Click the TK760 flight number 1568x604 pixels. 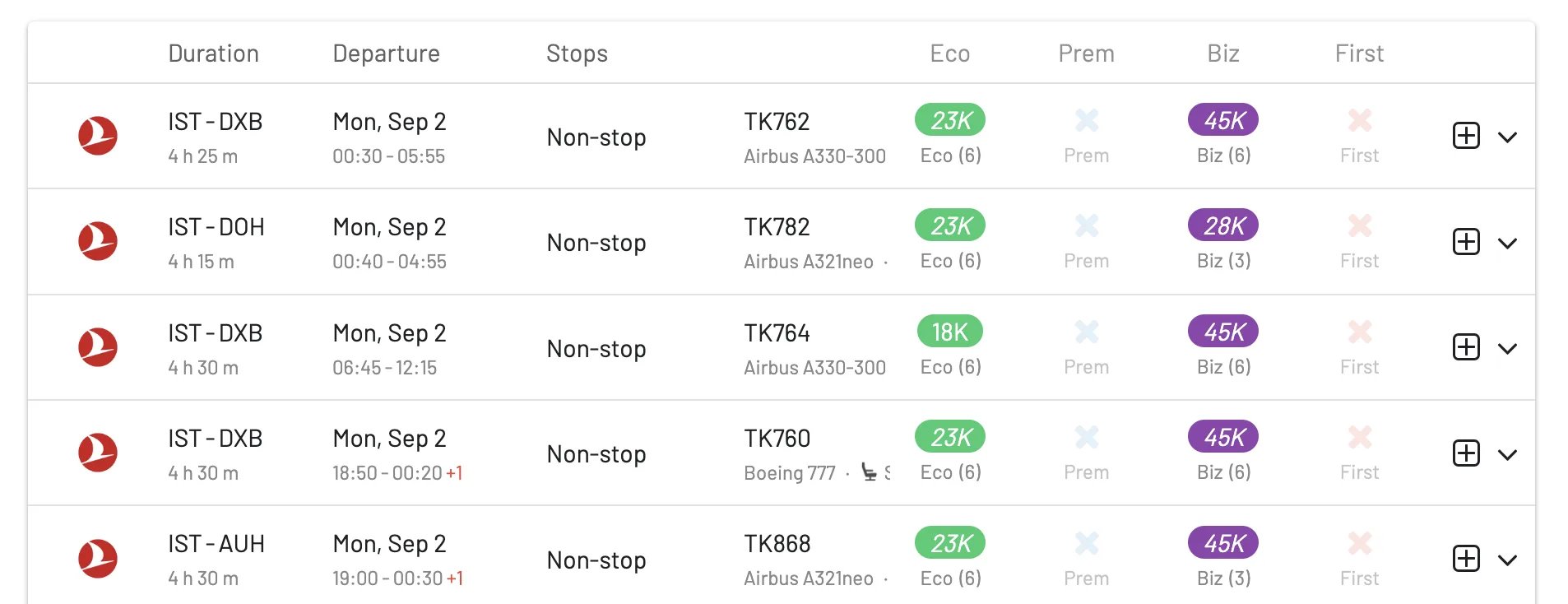[777, 439]
